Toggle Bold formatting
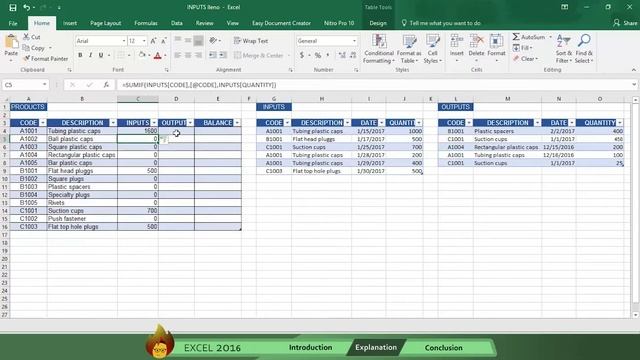 pos(80,55)
